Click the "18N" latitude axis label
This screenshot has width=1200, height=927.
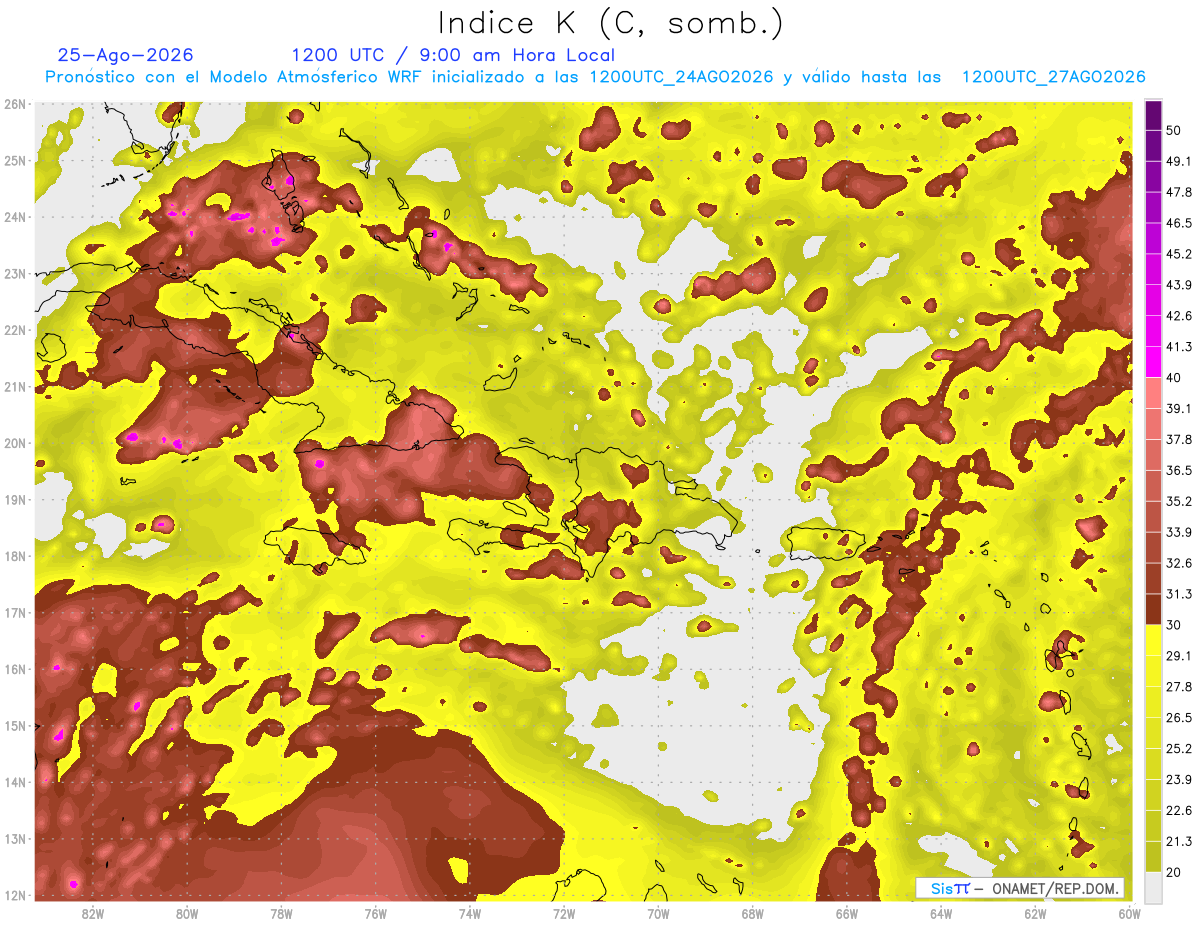pyautogui.click(x=15, y=556)
